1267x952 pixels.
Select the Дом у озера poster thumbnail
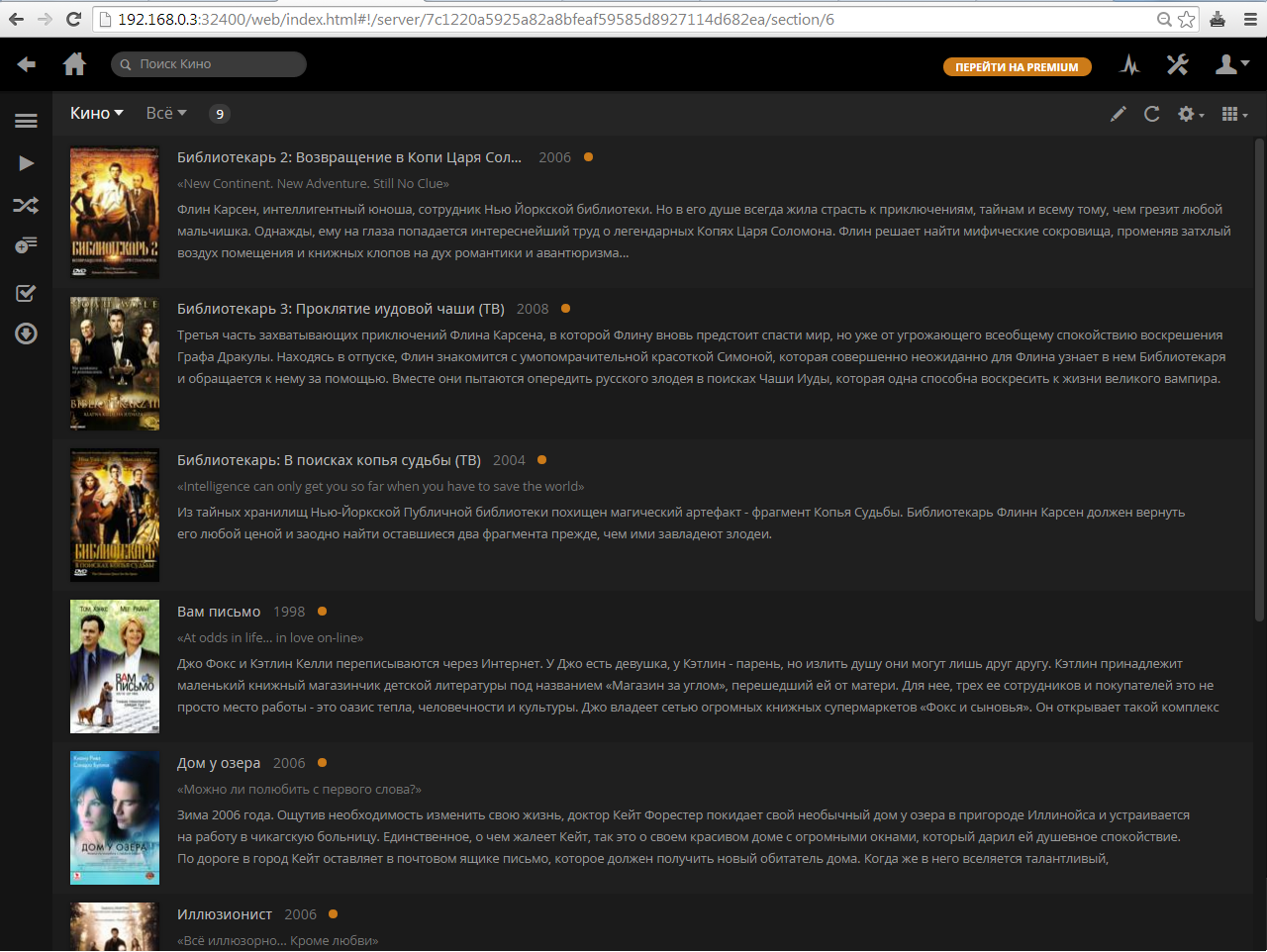pyautogui.click(x=115, y=817)
